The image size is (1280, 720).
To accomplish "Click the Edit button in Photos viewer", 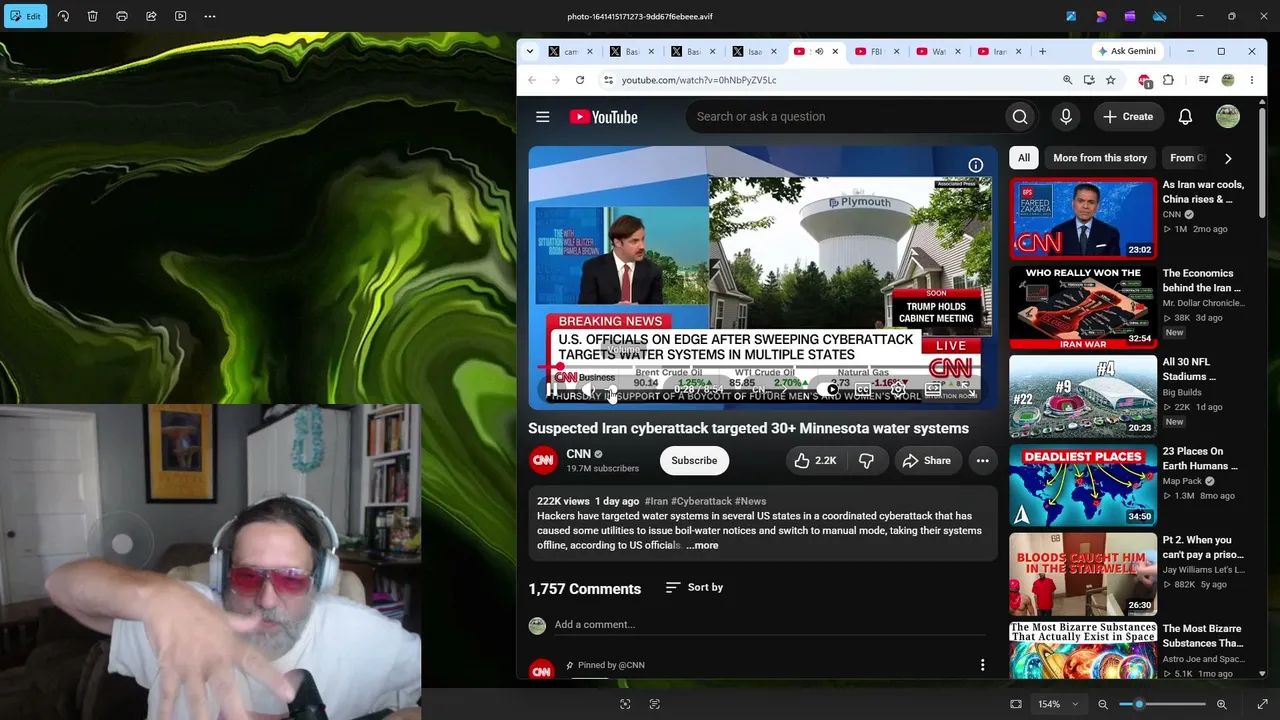I will [26, 16].
